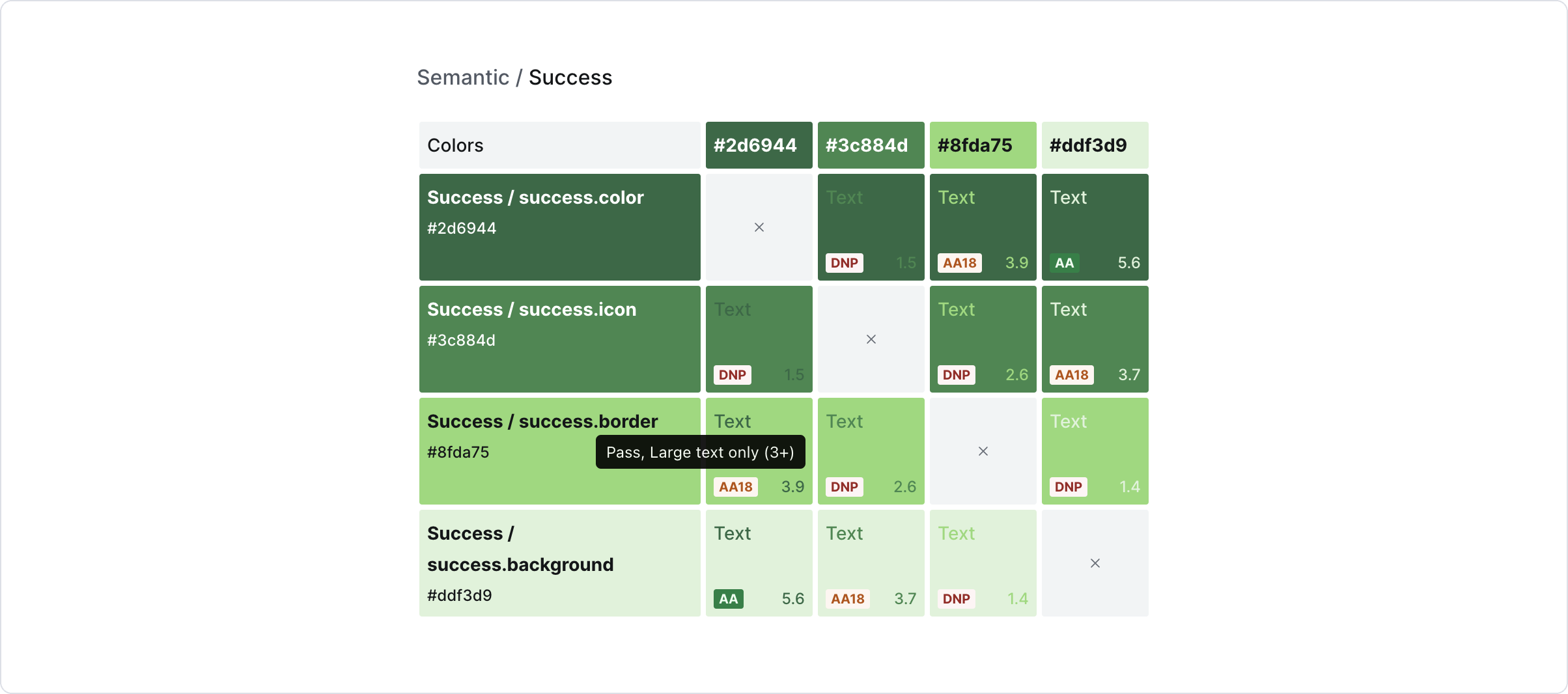This screenshot has height=694, width=1568.
Task: Click the × mark in the success.background row
Action: (1095, 563)
